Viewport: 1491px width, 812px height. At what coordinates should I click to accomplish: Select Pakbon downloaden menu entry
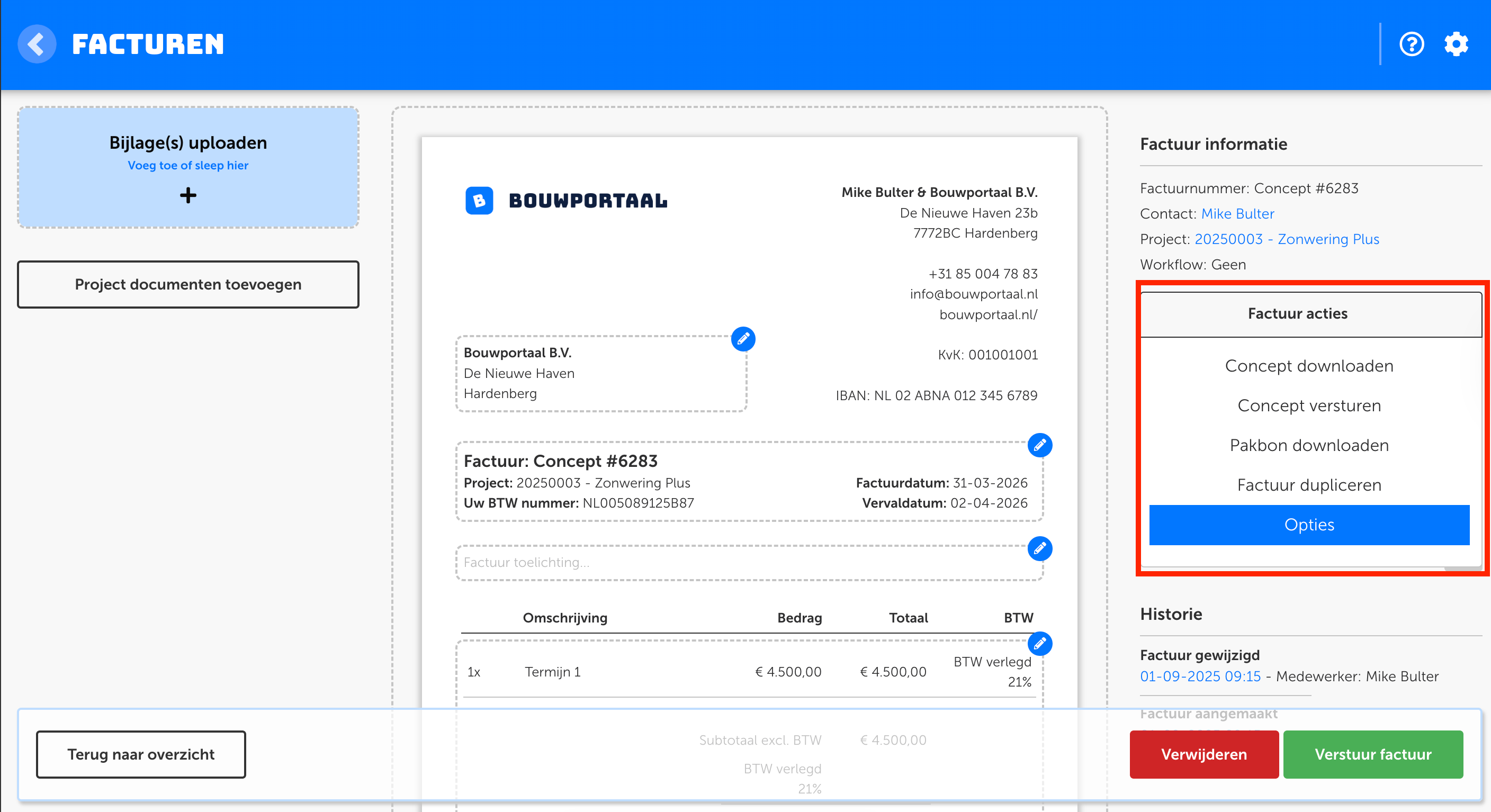[x=1309, y=445]
